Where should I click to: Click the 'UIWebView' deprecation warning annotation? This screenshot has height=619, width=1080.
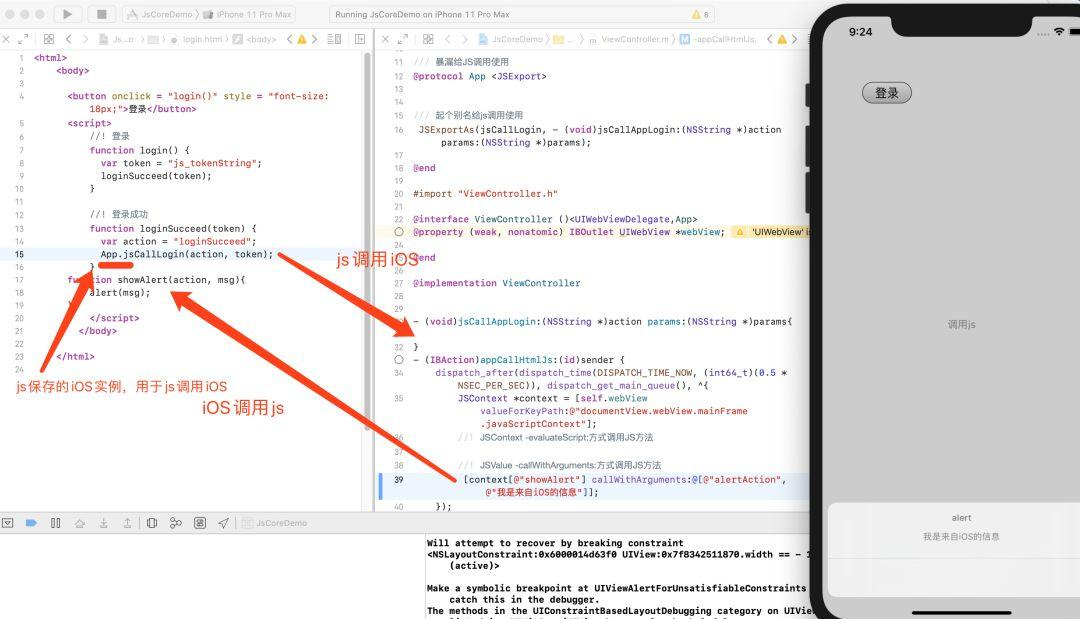[x=769, y=232]
